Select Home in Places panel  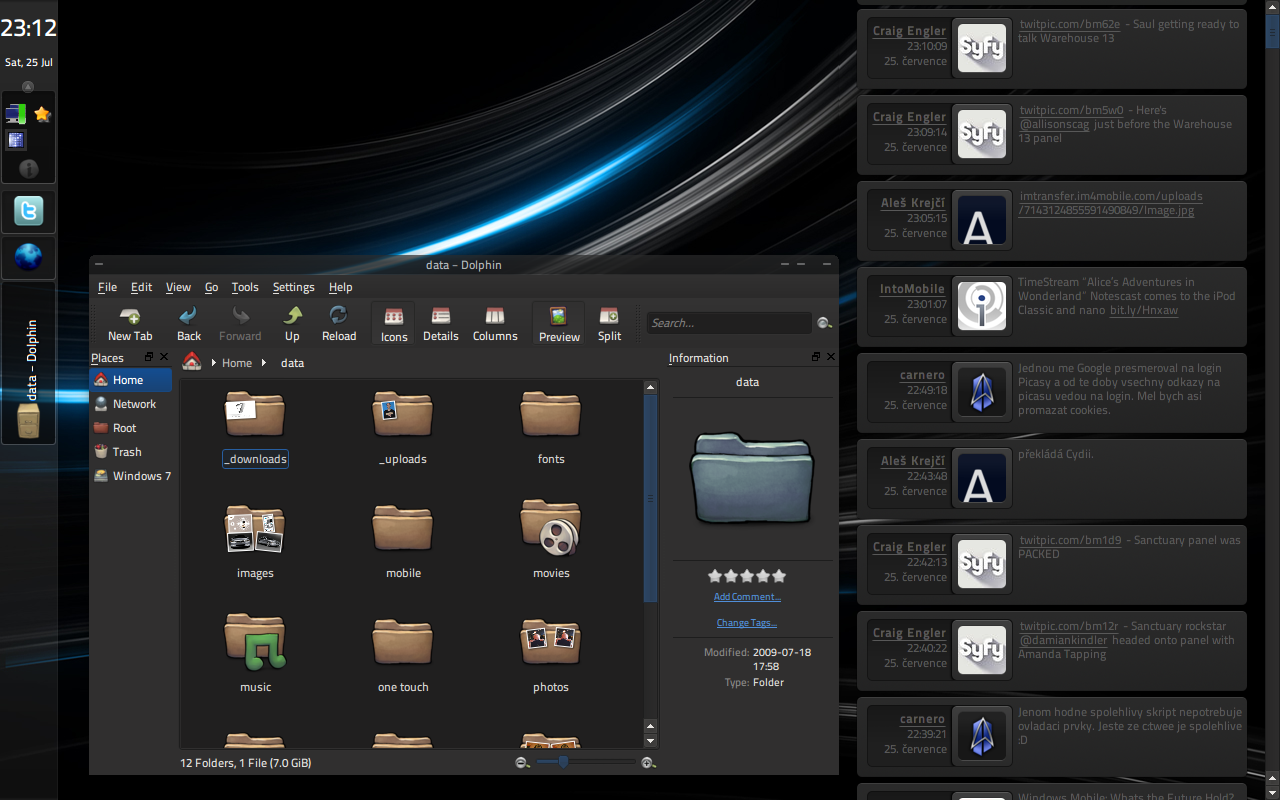(131, 380)
